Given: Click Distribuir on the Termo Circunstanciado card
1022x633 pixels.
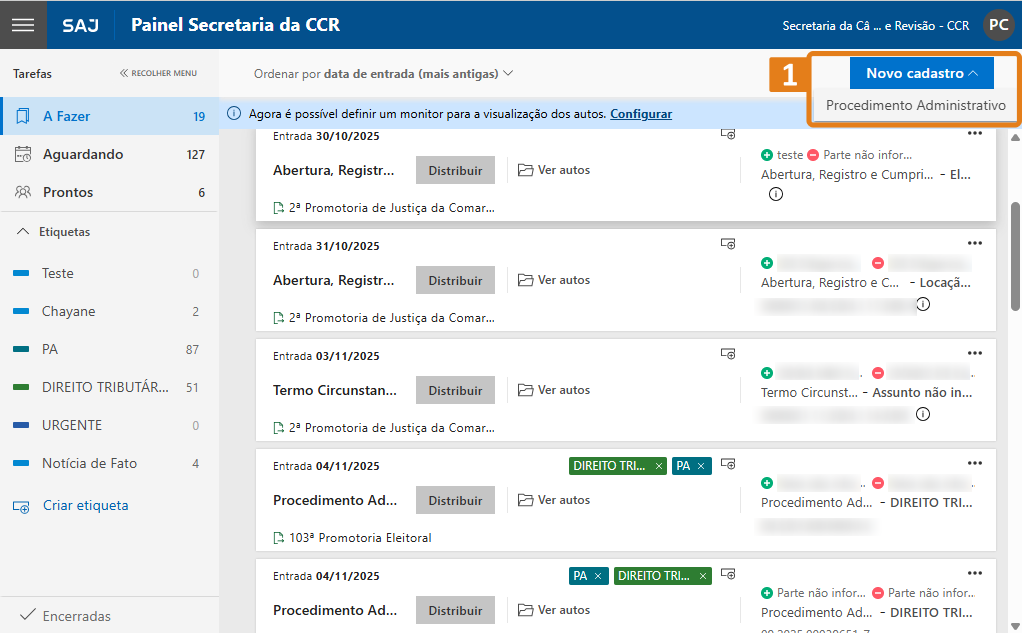Looking at the screenshot, I should click(x=455, y=389).
